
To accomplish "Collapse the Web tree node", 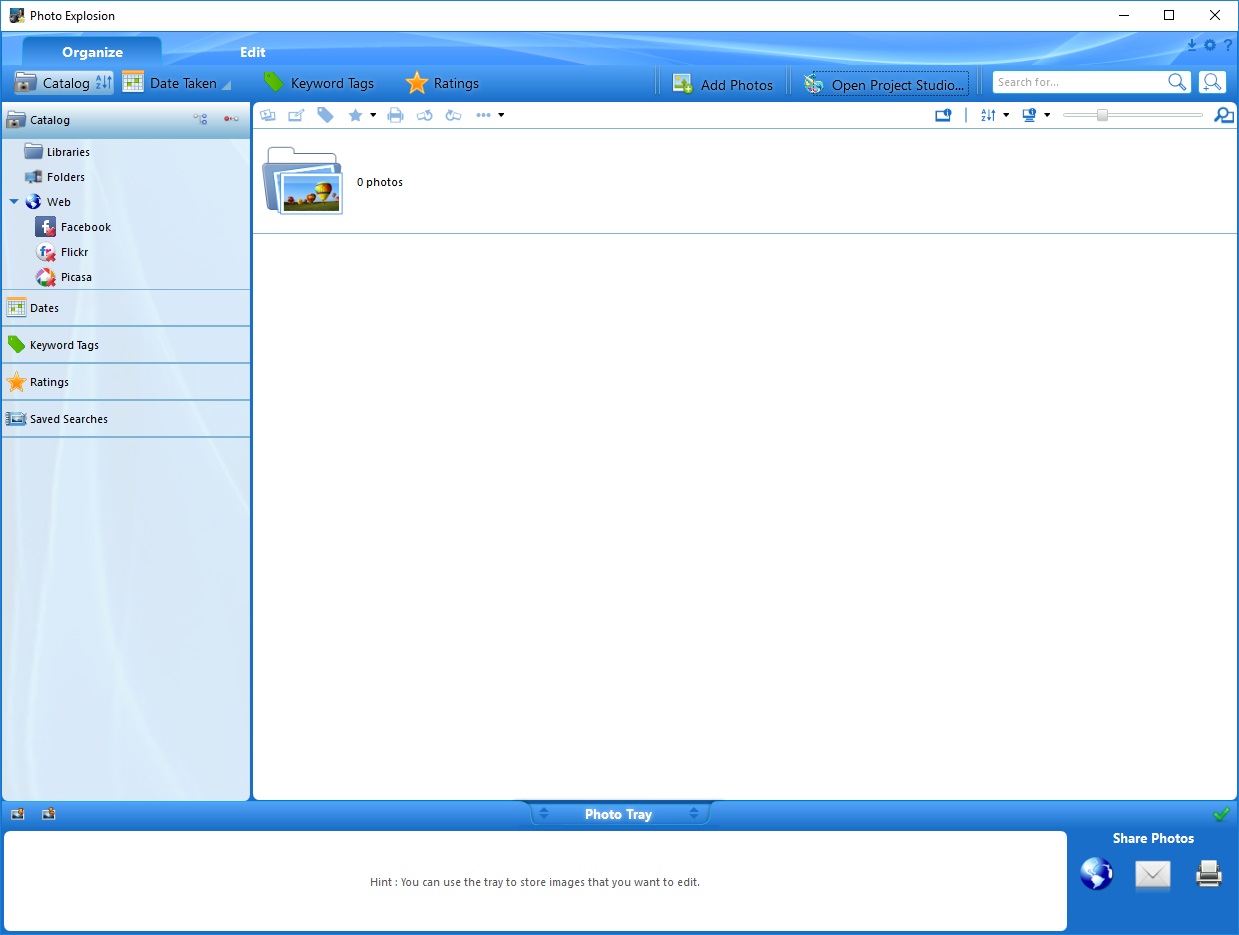I will 14,202.
